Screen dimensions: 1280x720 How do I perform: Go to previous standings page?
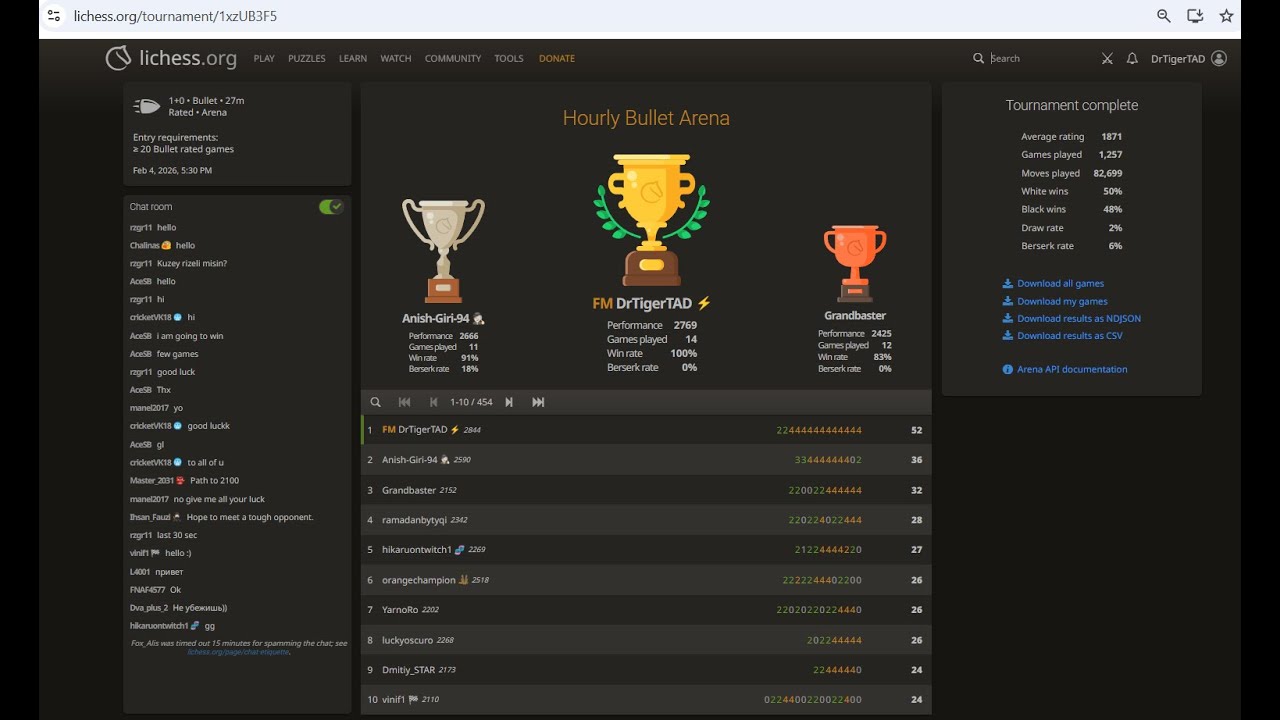click(x=433, y=402)
